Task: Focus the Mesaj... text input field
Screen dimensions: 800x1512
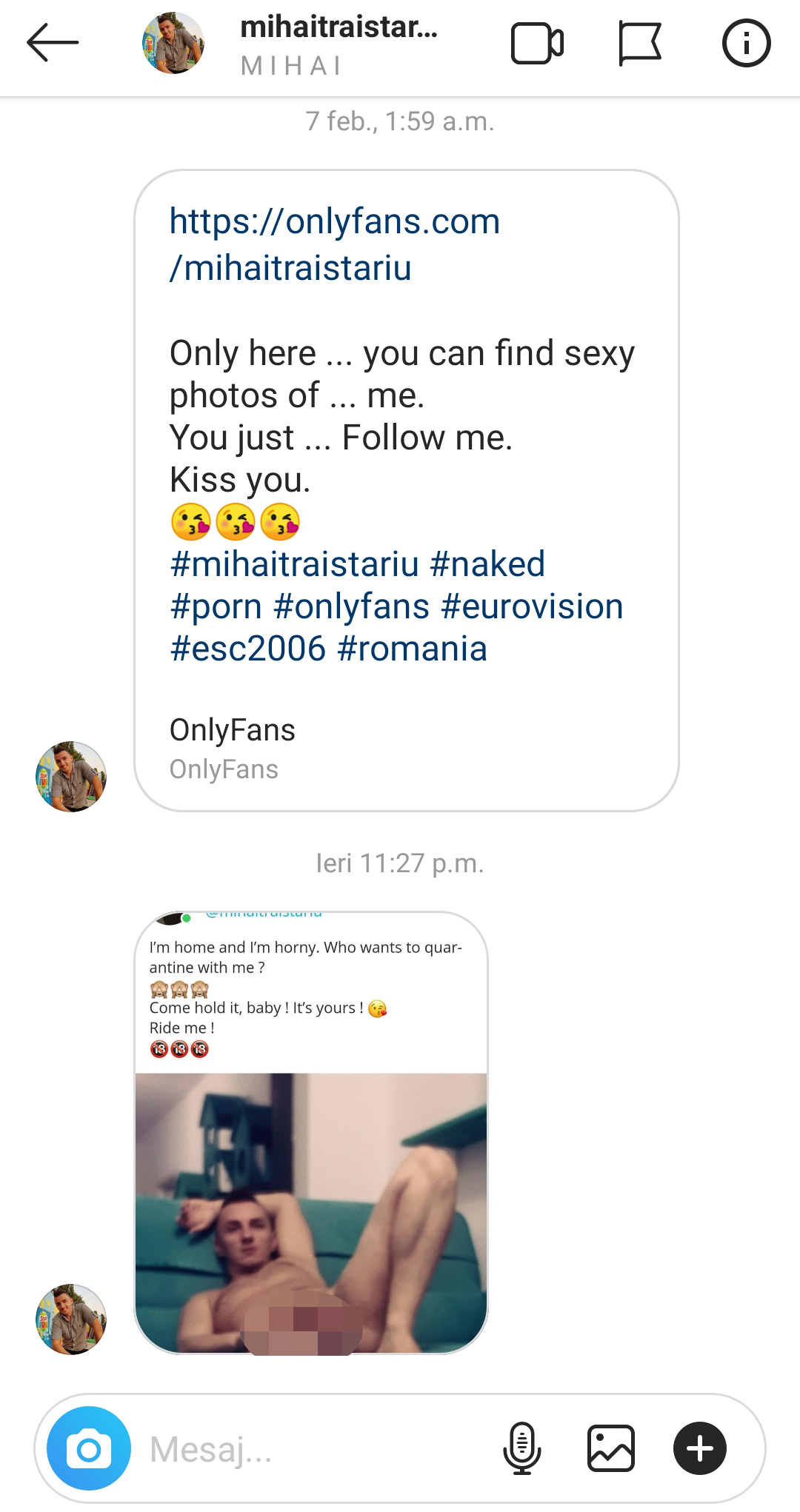Action: (311, 1448)
